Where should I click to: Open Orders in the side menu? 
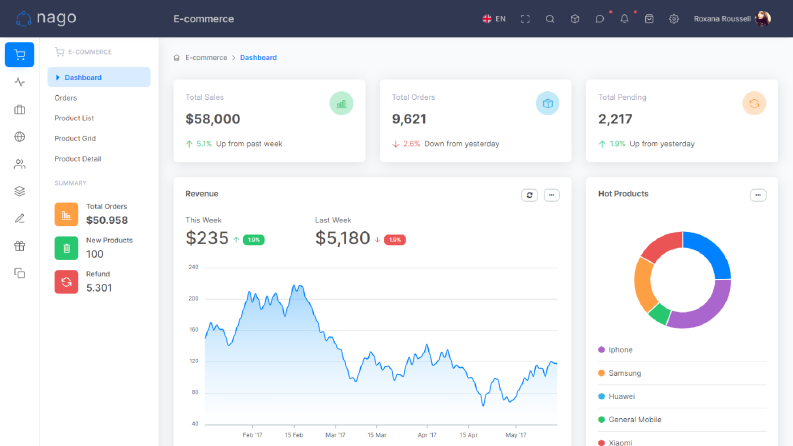click(x=66, y=98)
